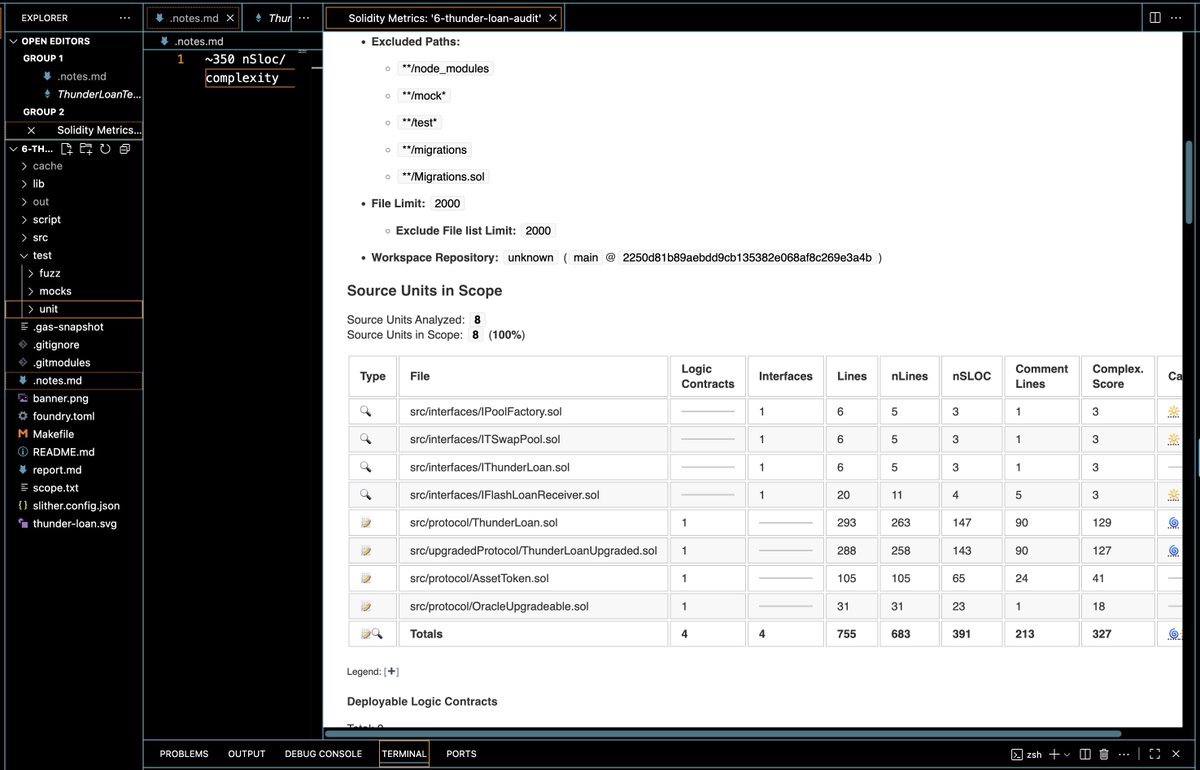Viewport: 1200px width, 770px height.
Task: Open Explorer more actions ellipsis
Action: tap(124, 18)
